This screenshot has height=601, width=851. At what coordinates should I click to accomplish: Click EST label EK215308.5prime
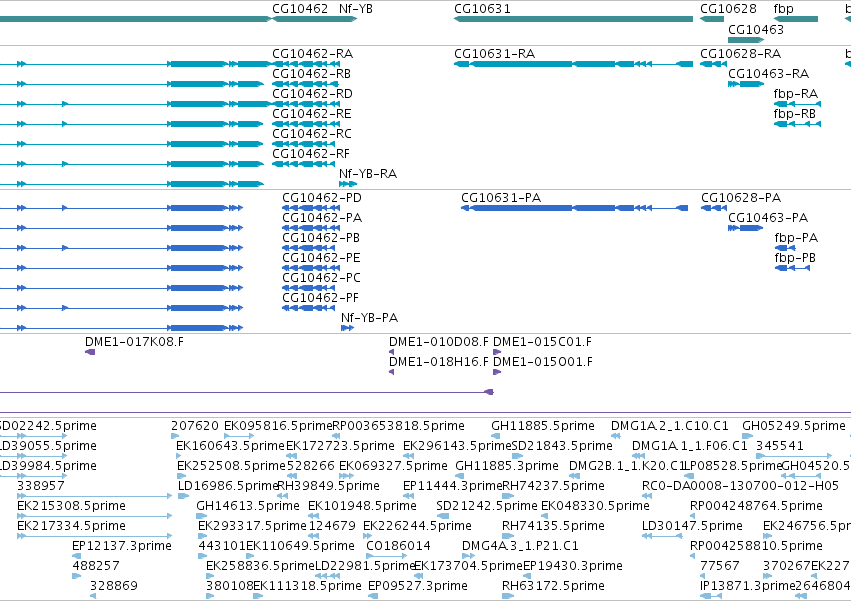coord(71,506)
